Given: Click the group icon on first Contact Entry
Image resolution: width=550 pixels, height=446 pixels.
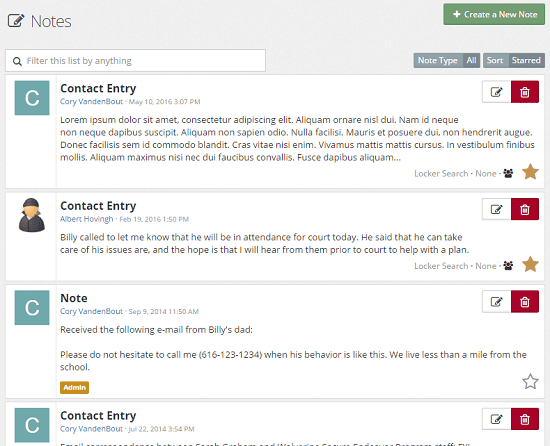Looking at the screenshot, I should (508, 173).
